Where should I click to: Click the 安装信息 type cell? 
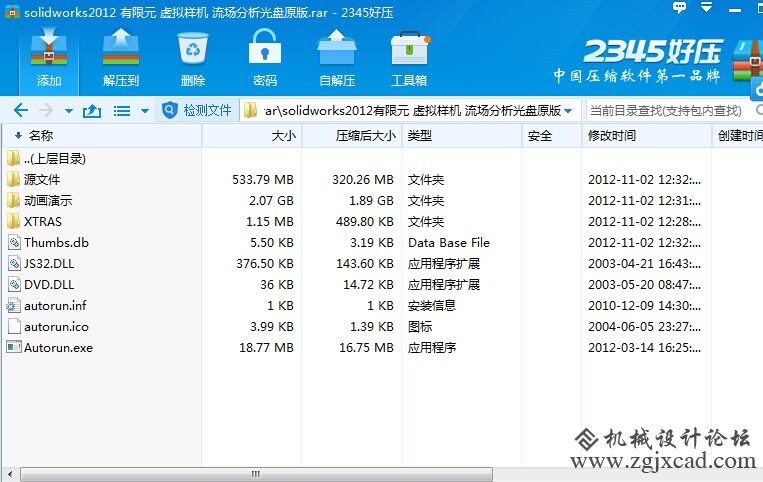click(x=432, y=305)
